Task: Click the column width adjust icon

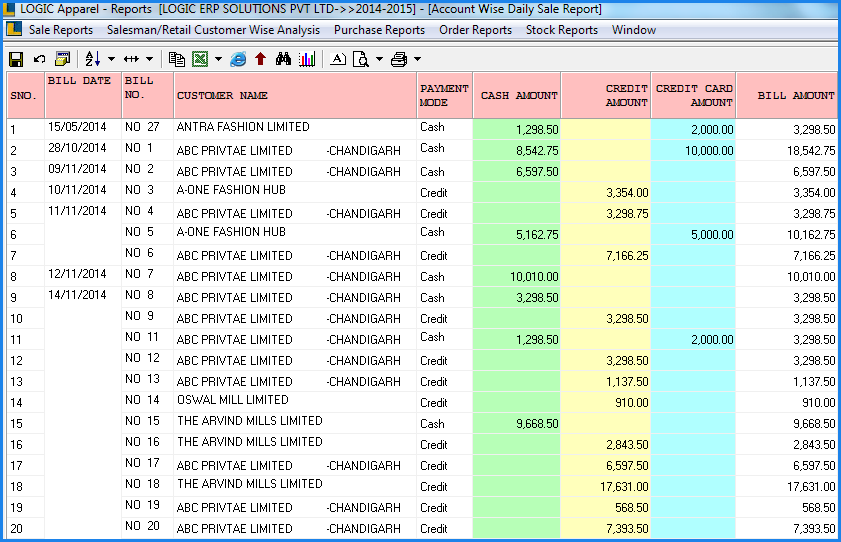Action: point(131,59)
